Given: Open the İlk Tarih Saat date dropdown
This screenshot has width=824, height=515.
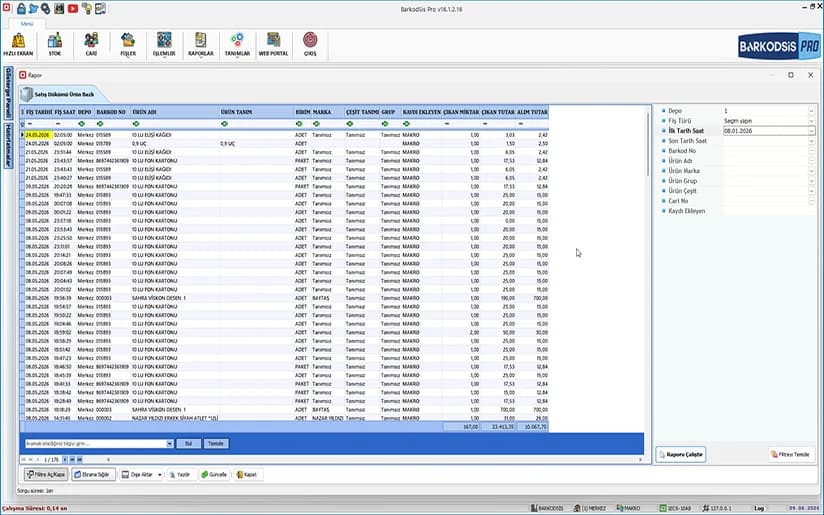Looking at the screenshot, I should coord(811,131).
